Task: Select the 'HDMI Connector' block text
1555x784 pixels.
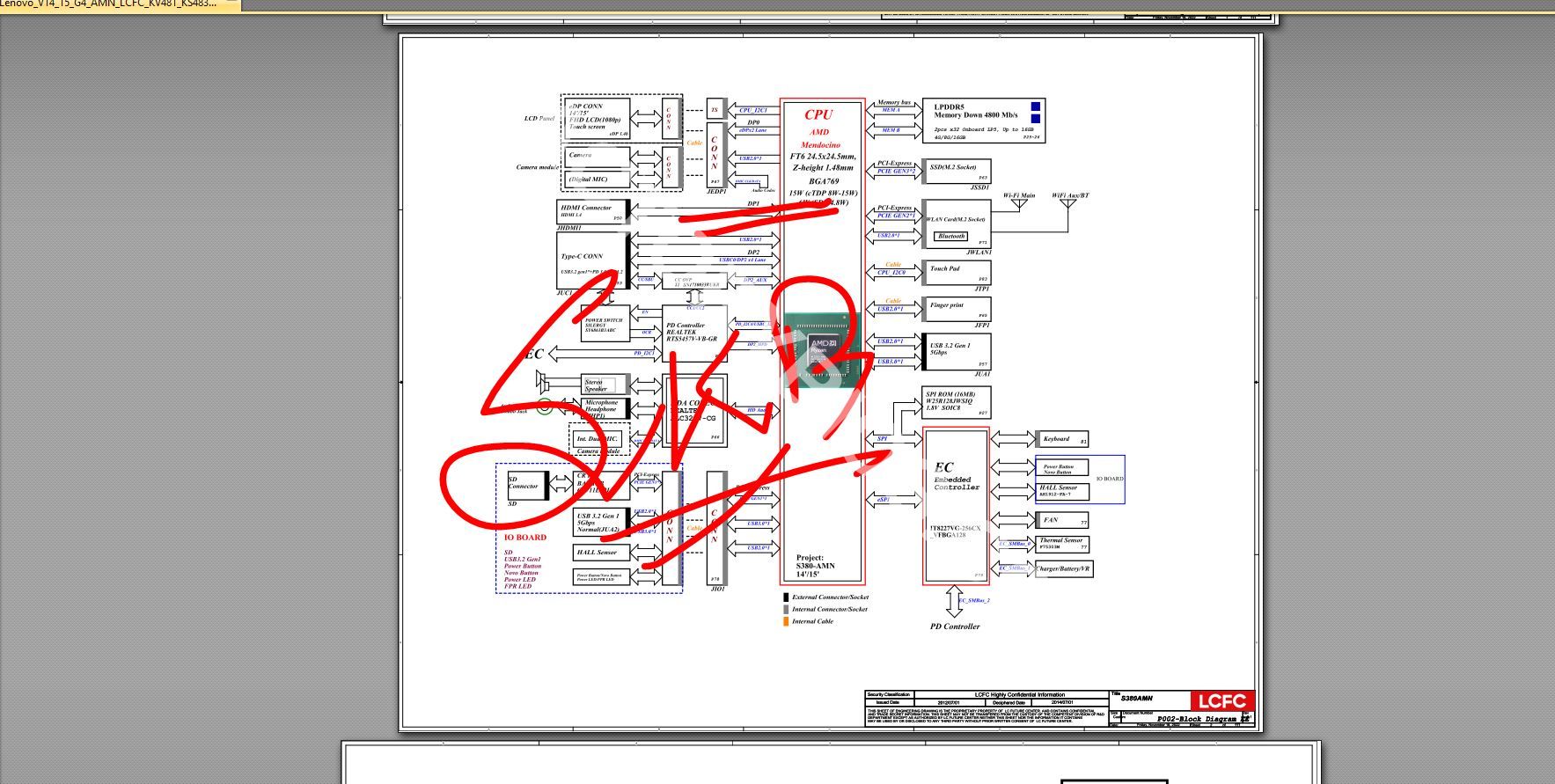Action: pyautogui.click(x=586, y=208)
